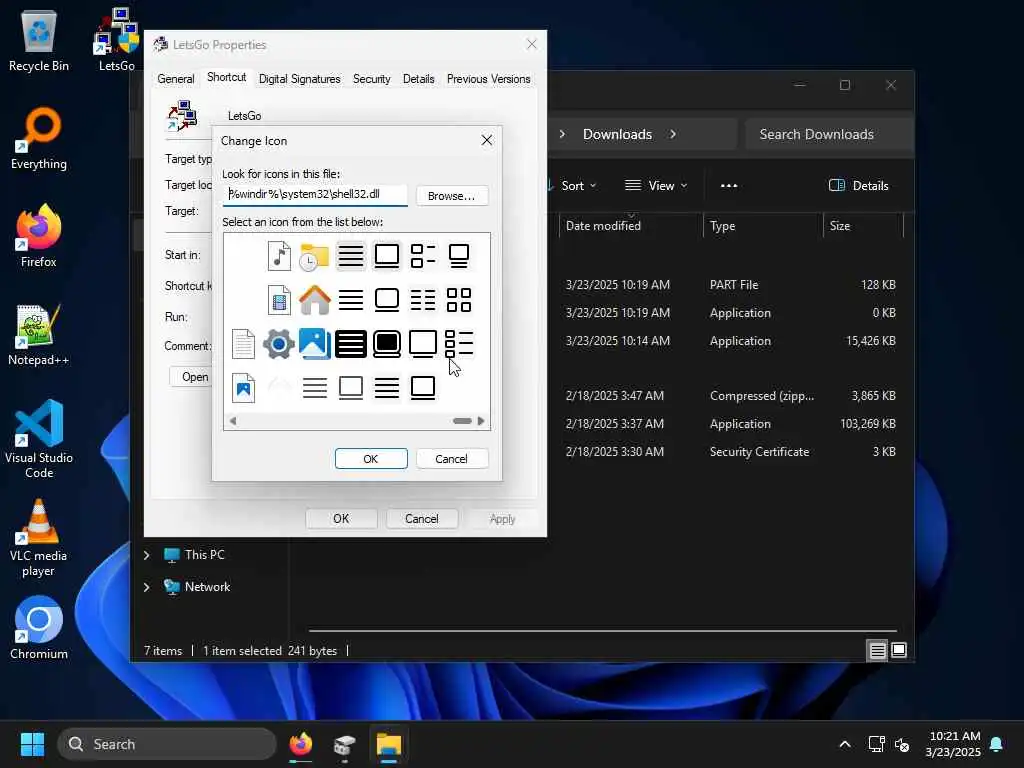Screen dimensions: 1024x768
Task: Cancel the Change Icon dialog
Action: coord(452,458)
